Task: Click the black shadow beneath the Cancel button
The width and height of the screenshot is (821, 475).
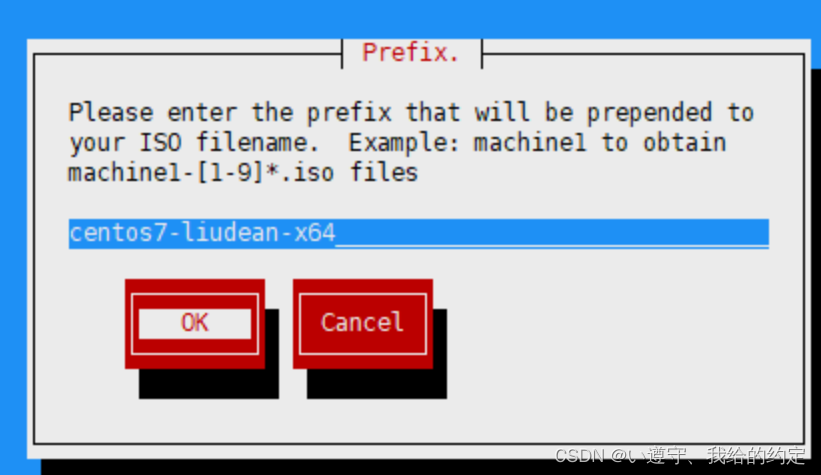Action: coord(377,384)
